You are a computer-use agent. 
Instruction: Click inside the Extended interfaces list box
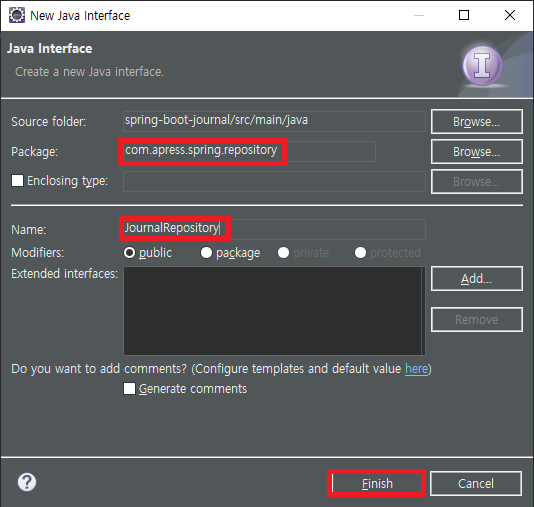pyautogui.click(x=274, y=311)
